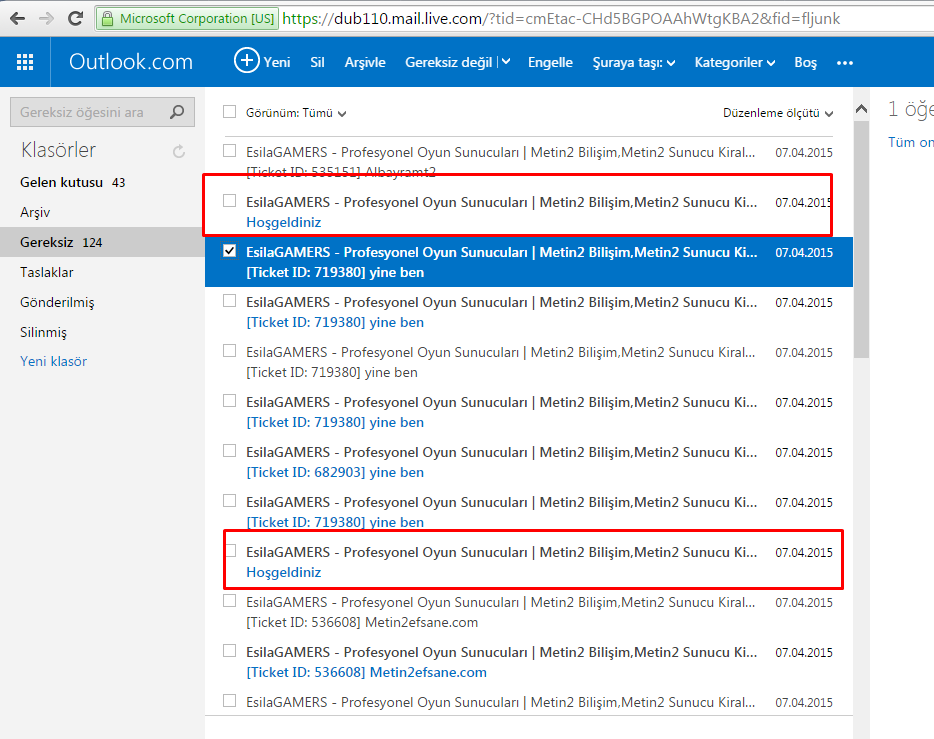Click the scrollbar up arrow
The image size is (934, 739).
[x=861, y=109]
